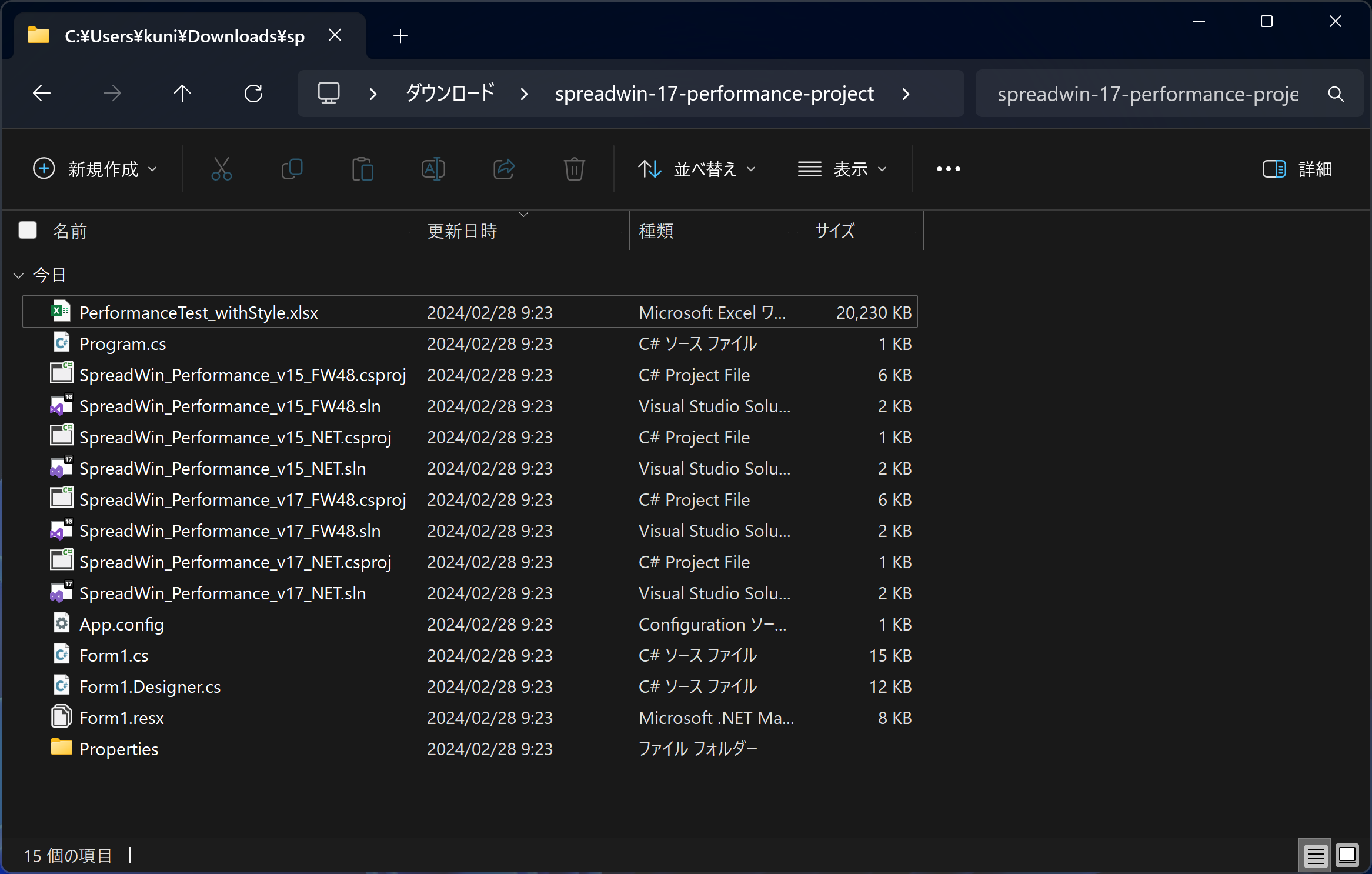Viewport: 1372px width, 874px height.
Task: Click the Visual Studio icon of SpreadWin_Performance_v15_FW48.sln
Action: point(61,405)
